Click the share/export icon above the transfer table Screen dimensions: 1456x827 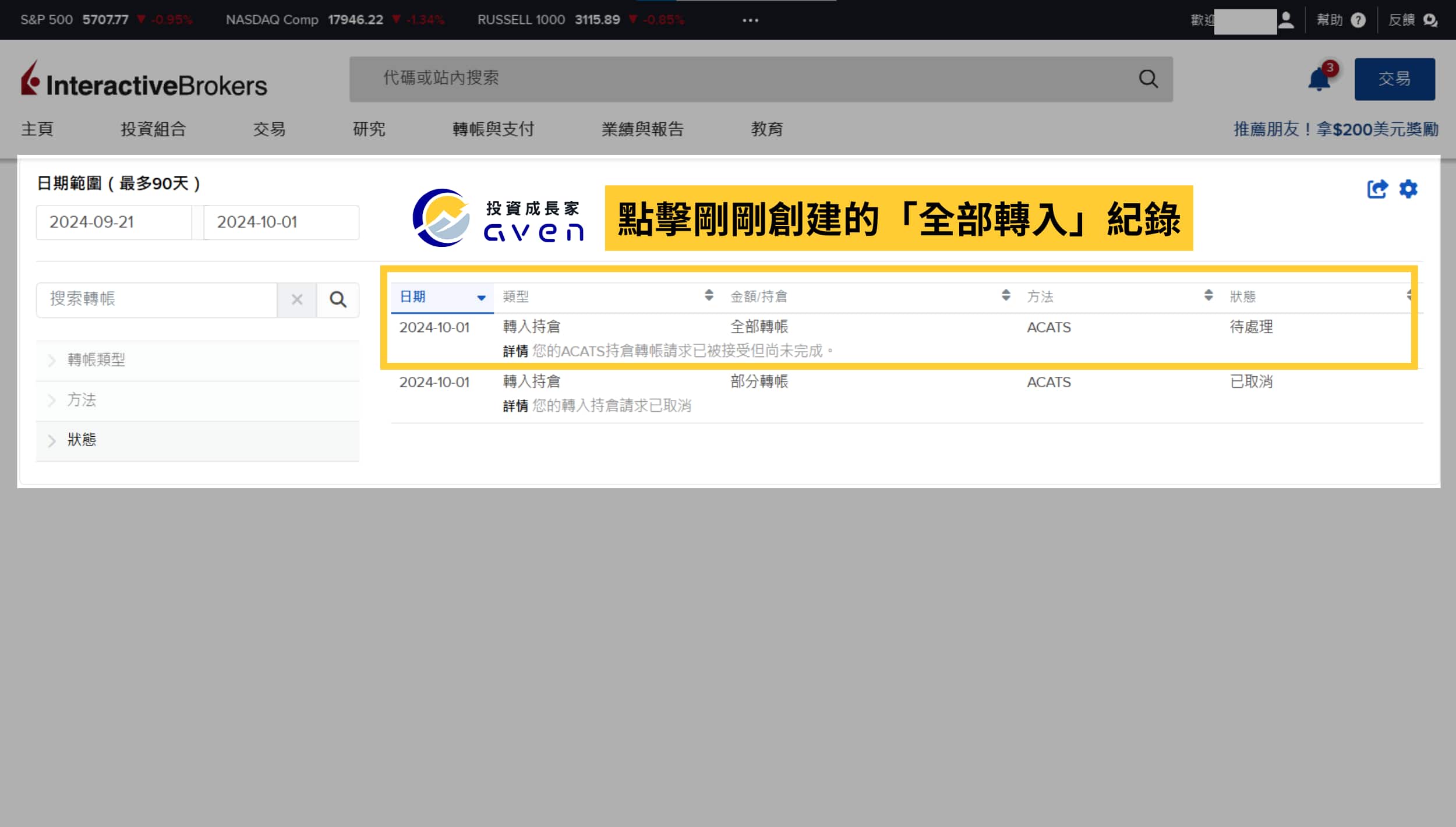tap(1377, 189)
